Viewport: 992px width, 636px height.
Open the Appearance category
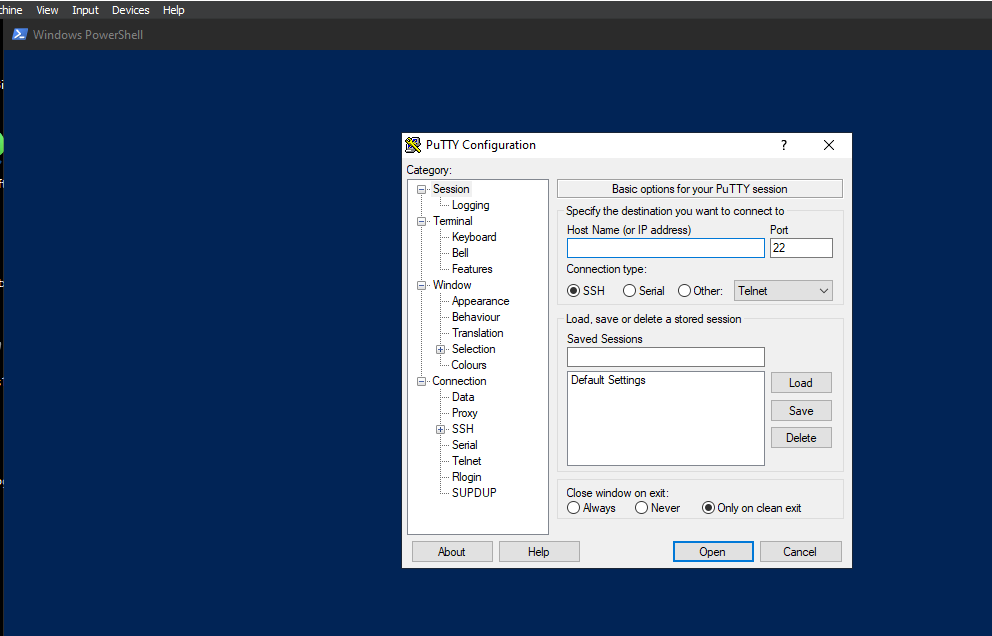pos(480,301)
